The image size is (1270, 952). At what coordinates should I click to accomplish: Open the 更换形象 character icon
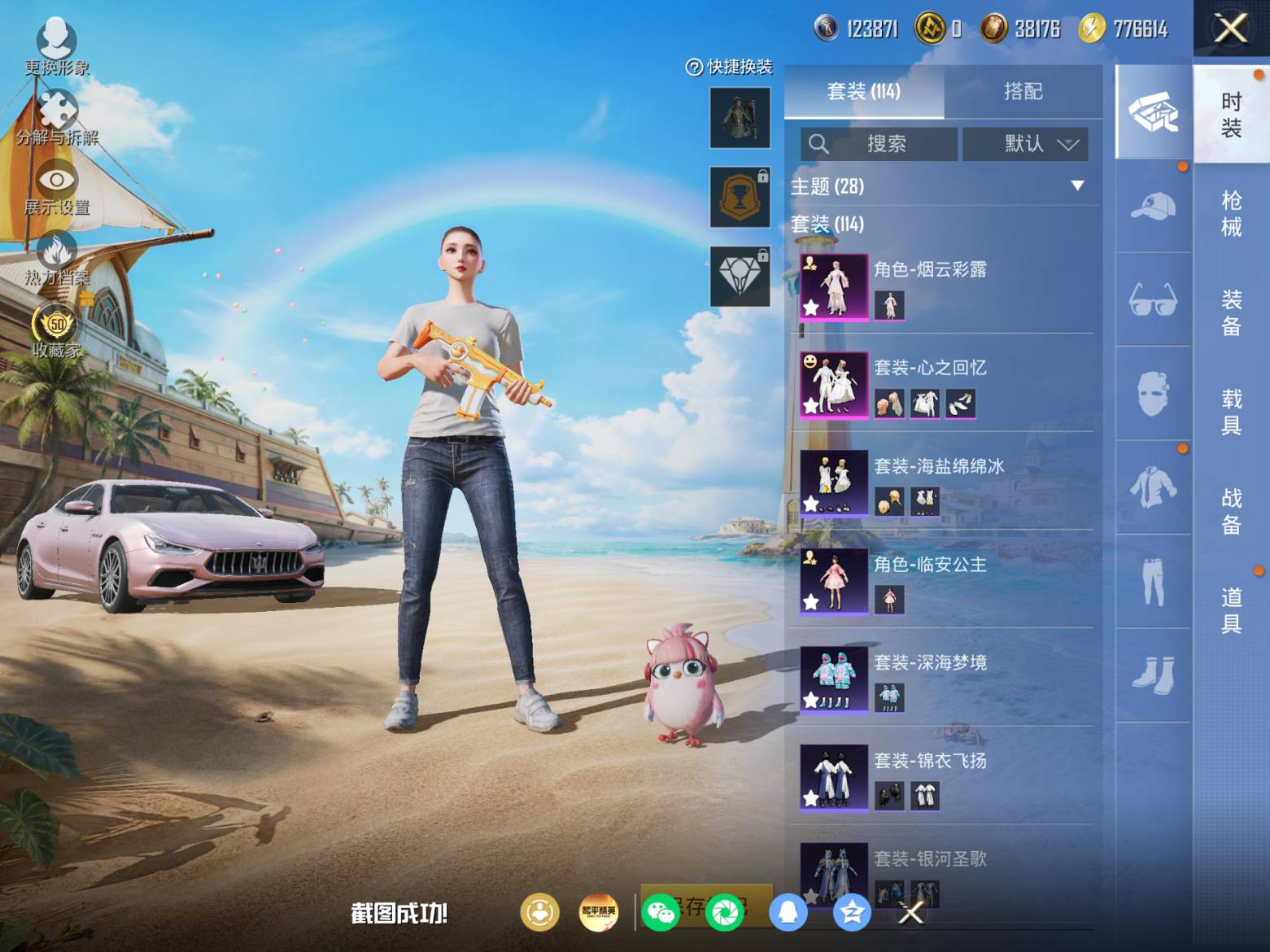[56, 37]
